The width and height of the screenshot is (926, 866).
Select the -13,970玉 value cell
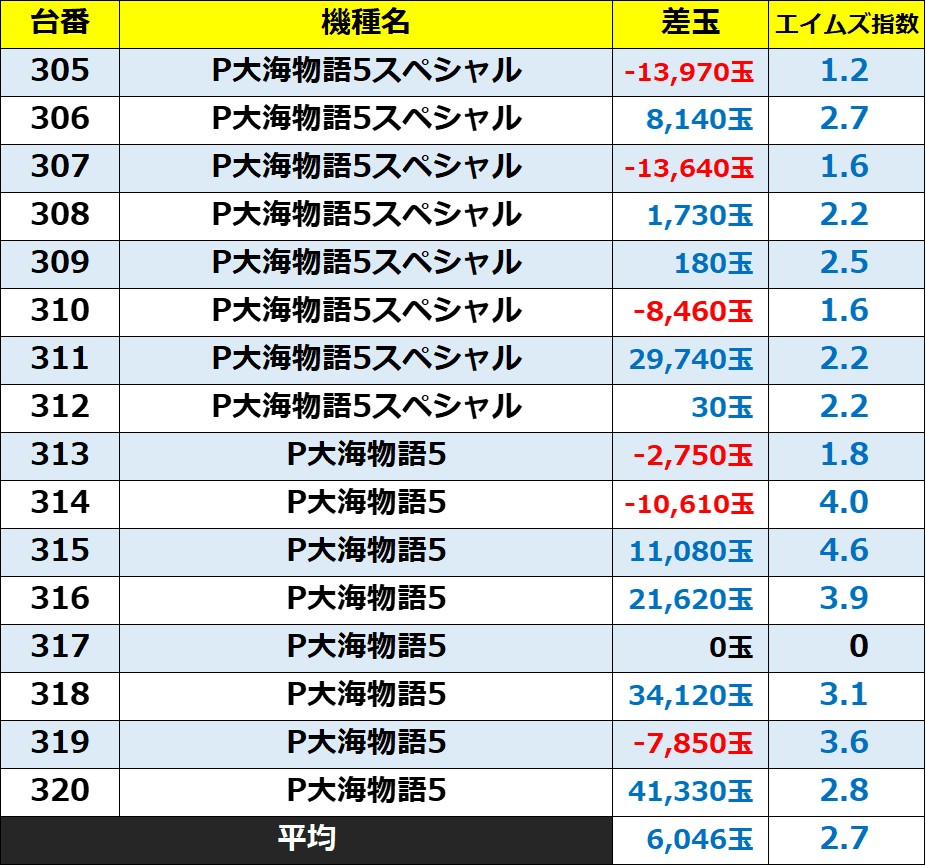pyautogui.click(x=690, y=72)
